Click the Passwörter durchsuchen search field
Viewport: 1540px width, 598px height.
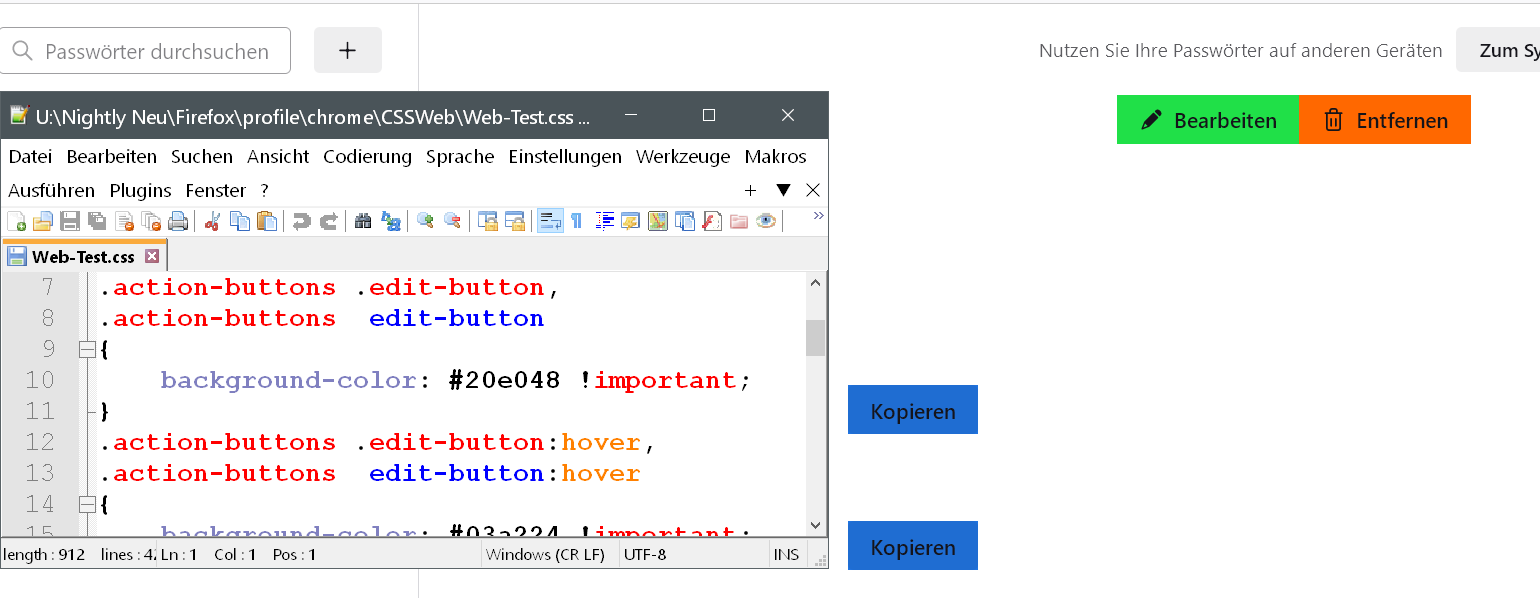[x=157, y=51]
